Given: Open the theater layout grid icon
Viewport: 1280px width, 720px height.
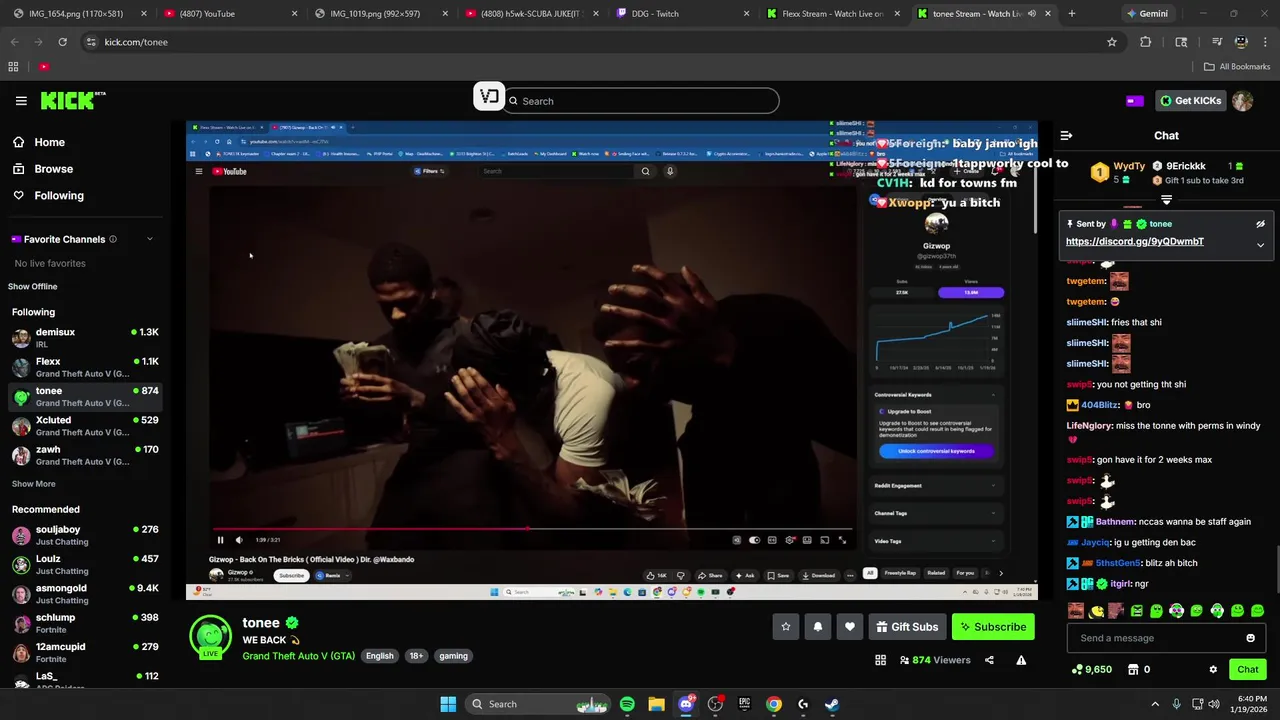Looking at the screenshot, I should [880, 660].
